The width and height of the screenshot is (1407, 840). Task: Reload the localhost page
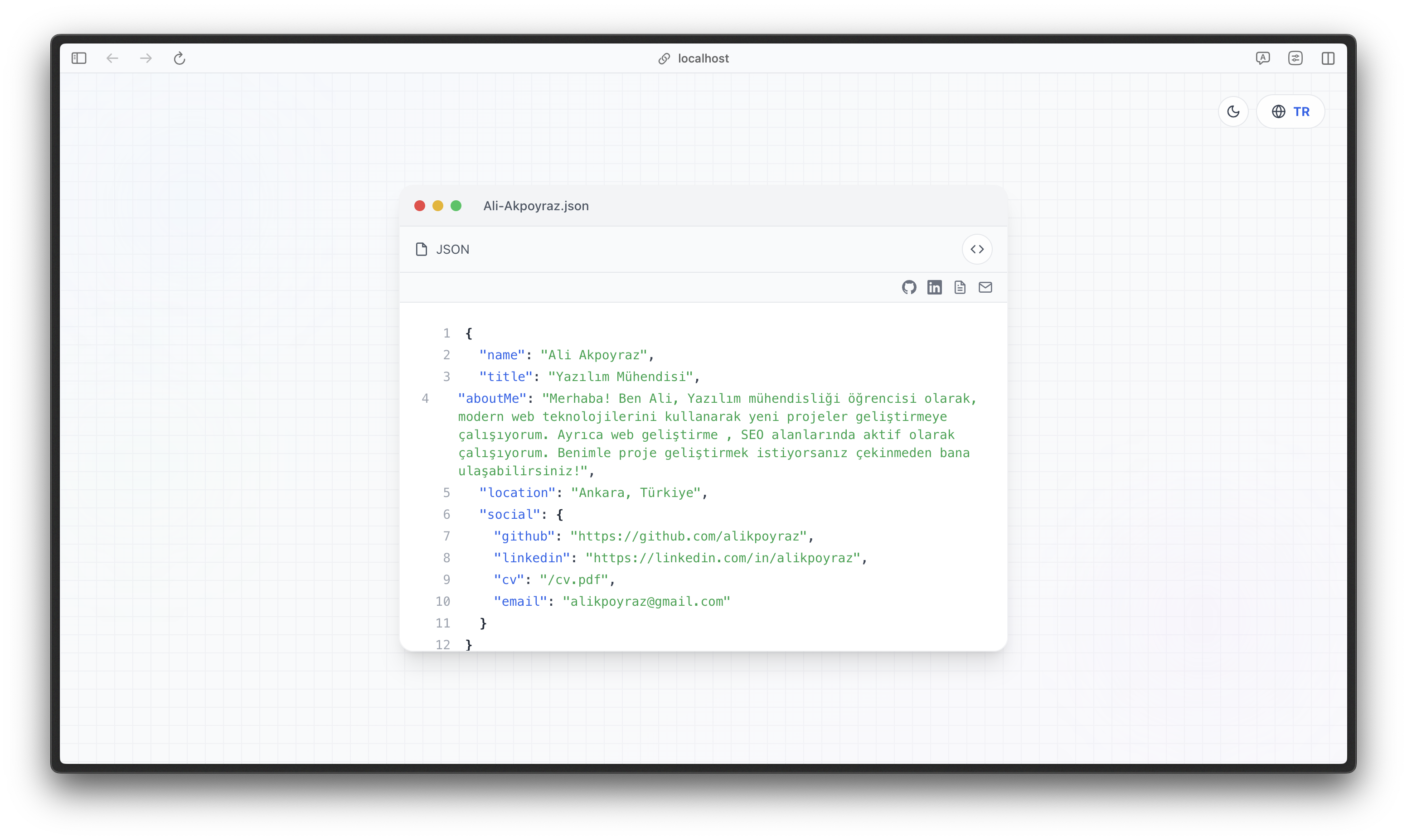pos(180,58)
